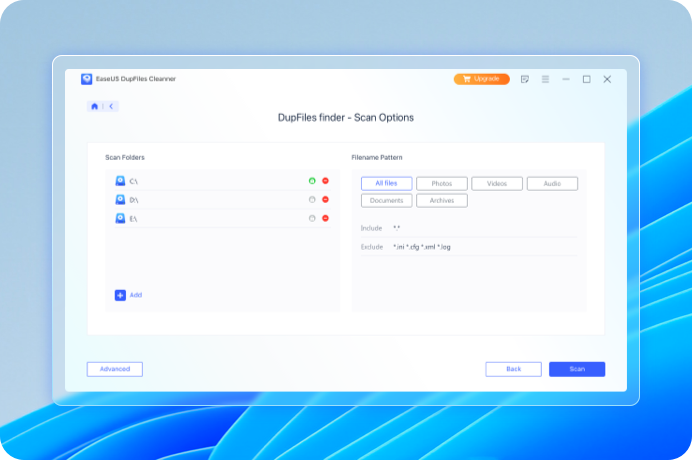Start the scan with the Scan button
This screenshot has width=692, height=460.
577,369
